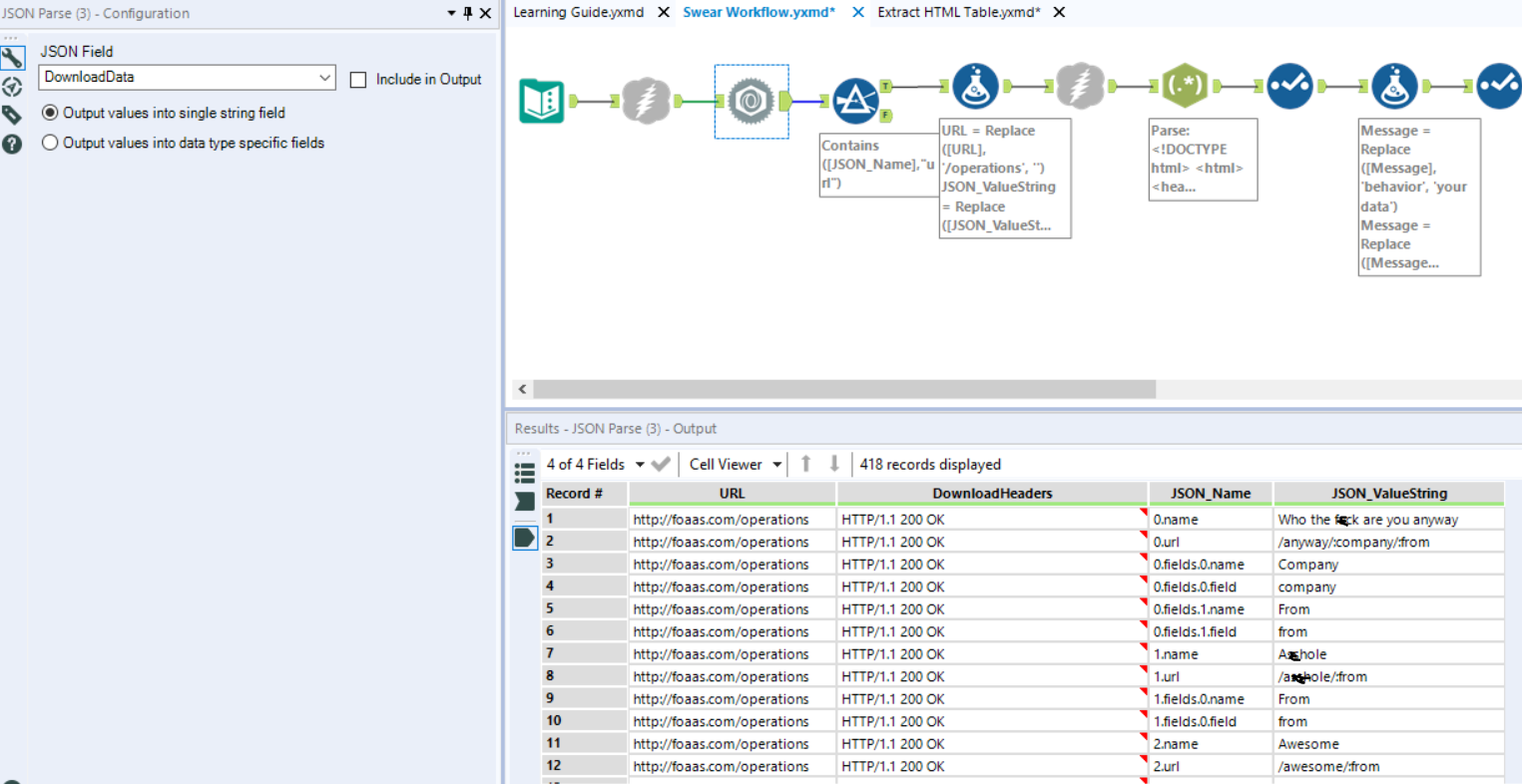Click the URL column header

coord(733,494)
